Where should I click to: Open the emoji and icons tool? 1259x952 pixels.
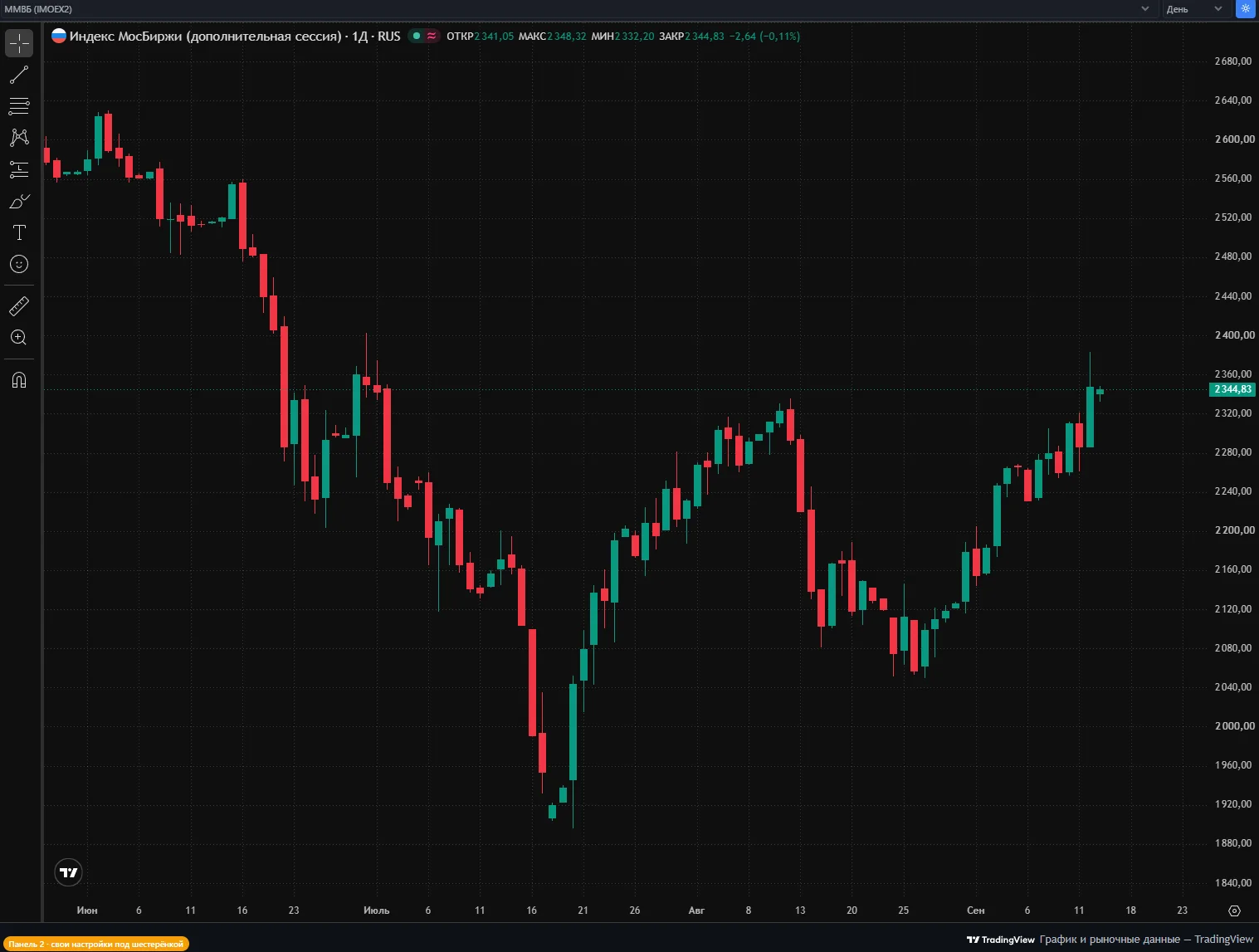19,264
